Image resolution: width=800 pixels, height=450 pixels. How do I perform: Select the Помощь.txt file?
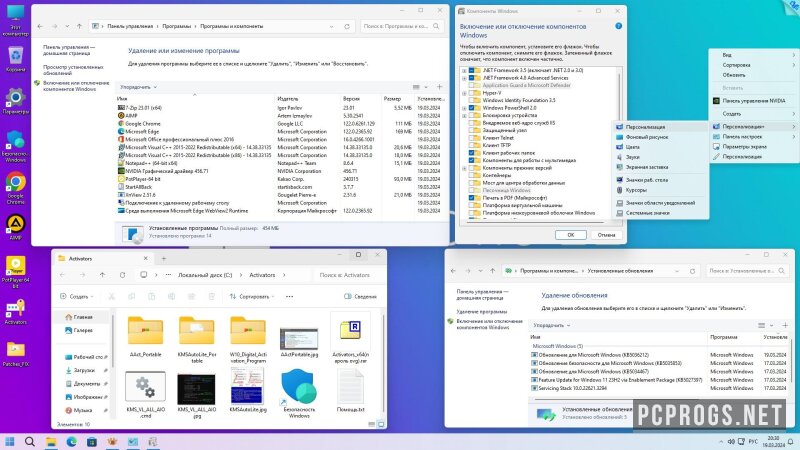[x=351, y=391]
